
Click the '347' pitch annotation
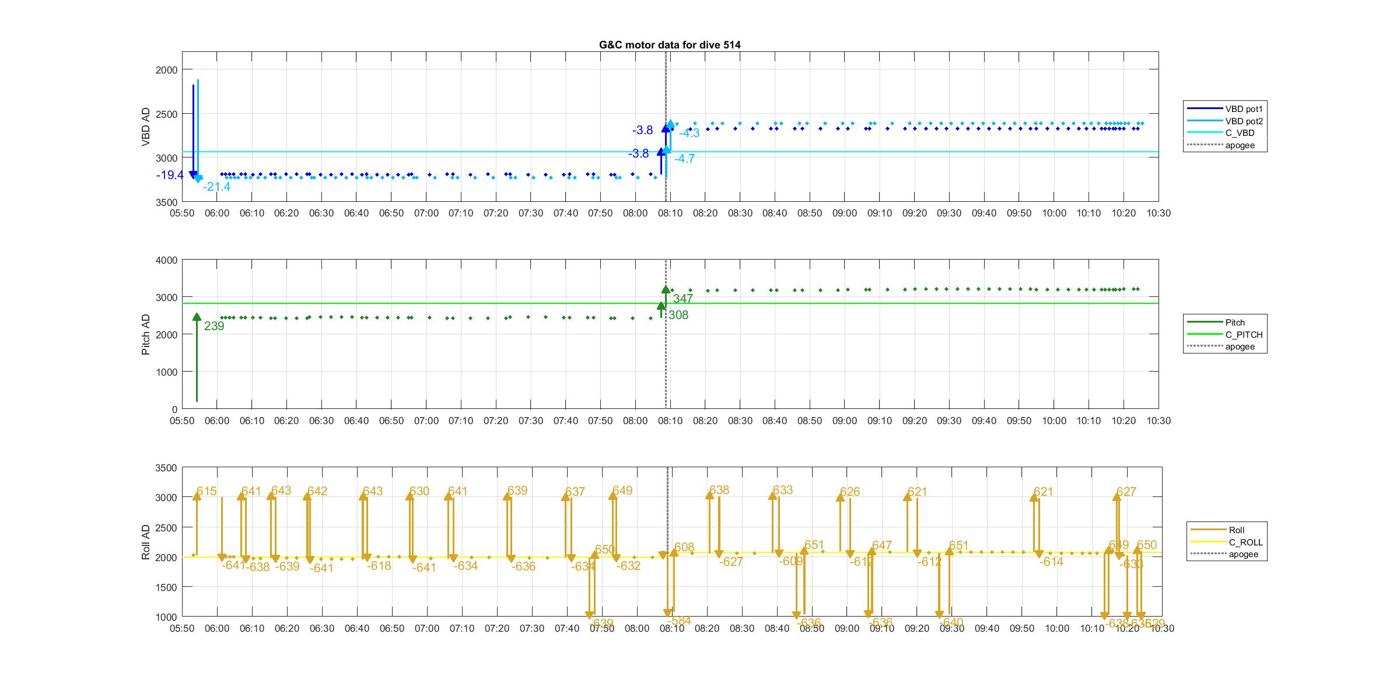[x=683, y=299]
